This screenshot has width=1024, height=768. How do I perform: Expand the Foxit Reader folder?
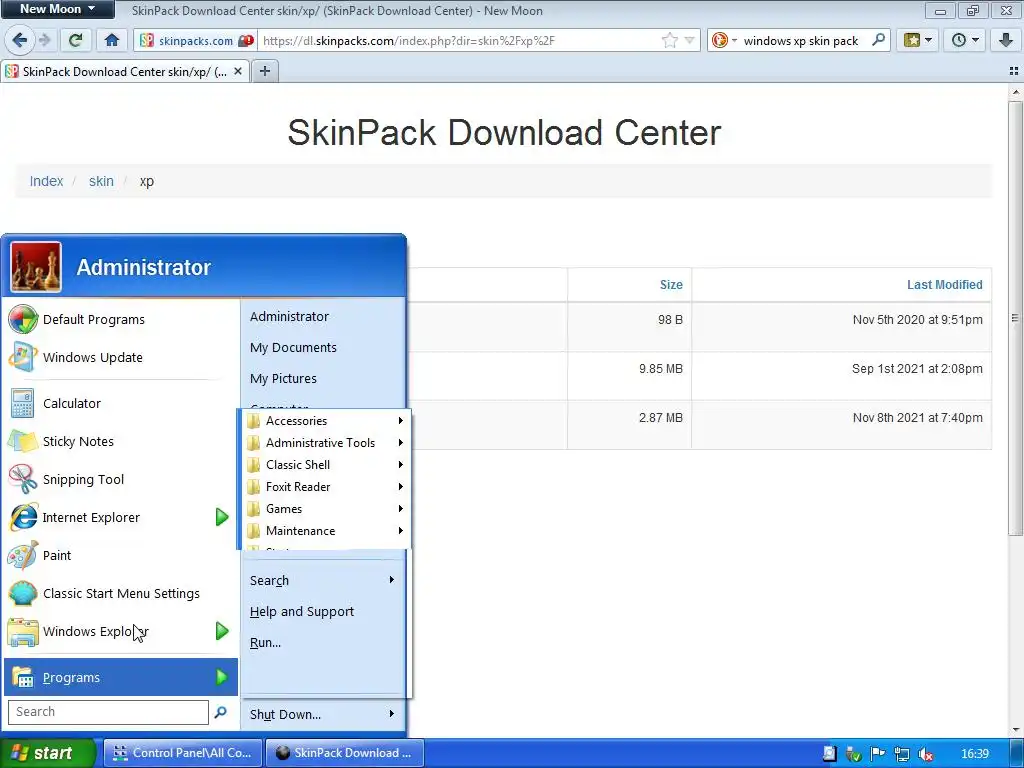[x=326, y=487]
